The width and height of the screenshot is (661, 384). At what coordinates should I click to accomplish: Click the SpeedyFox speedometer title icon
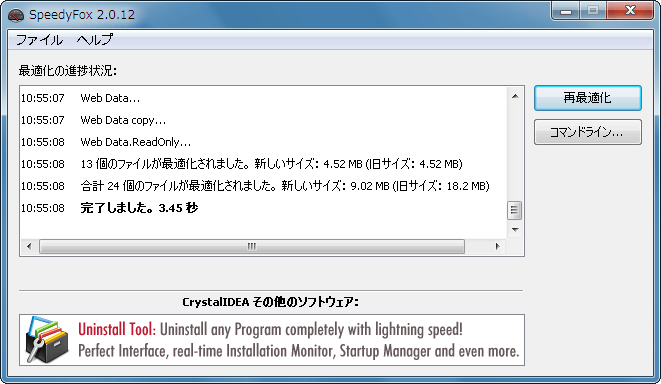click(16, 15)
